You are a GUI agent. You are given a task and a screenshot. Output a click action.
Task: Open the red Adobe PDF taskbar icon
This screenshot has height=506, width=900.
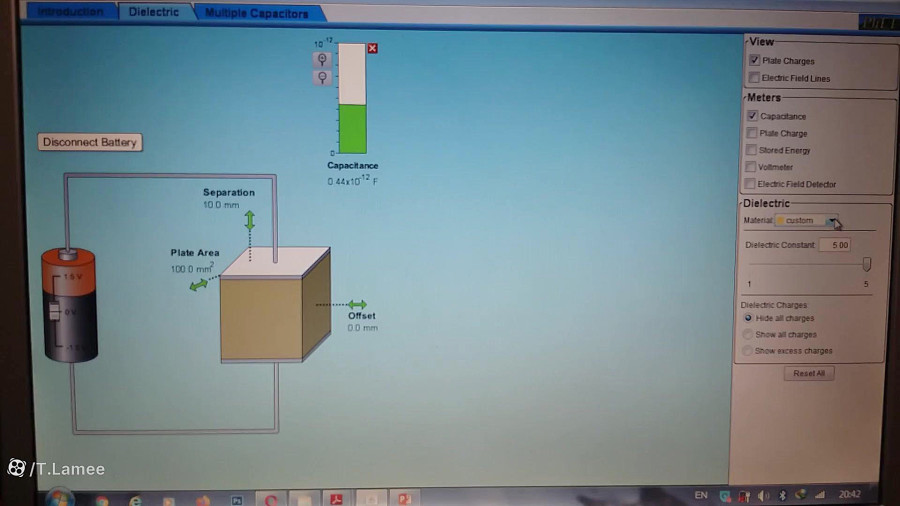(x=337, y=499)
